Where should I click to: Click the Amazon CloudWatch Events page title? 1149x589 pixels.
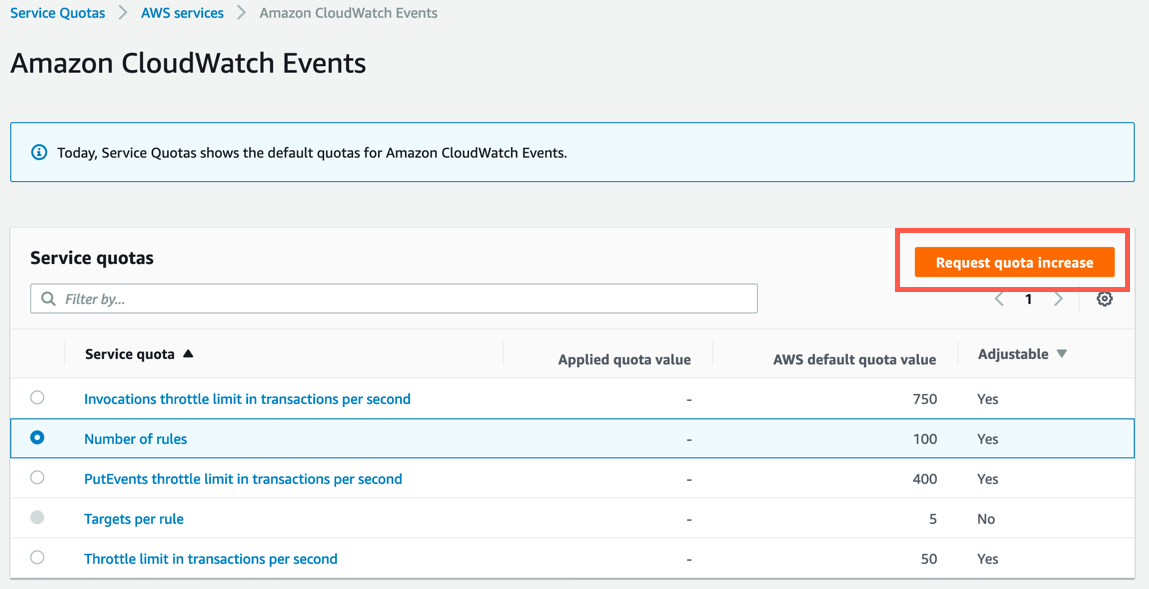coord(188,63)
